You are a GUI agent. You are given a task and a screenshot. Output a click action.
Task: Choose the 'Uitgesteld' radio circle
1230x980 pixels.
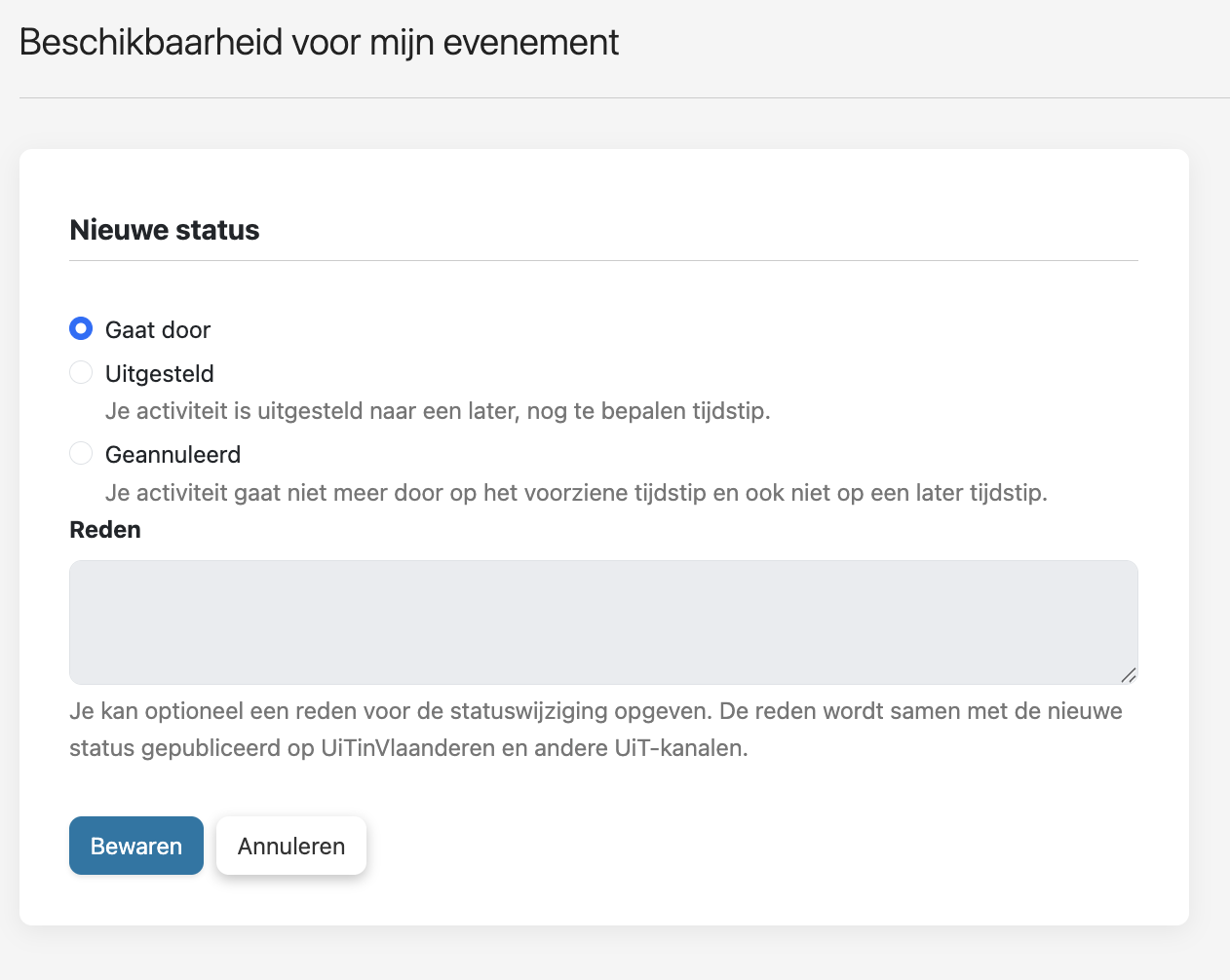coord(81,372)
